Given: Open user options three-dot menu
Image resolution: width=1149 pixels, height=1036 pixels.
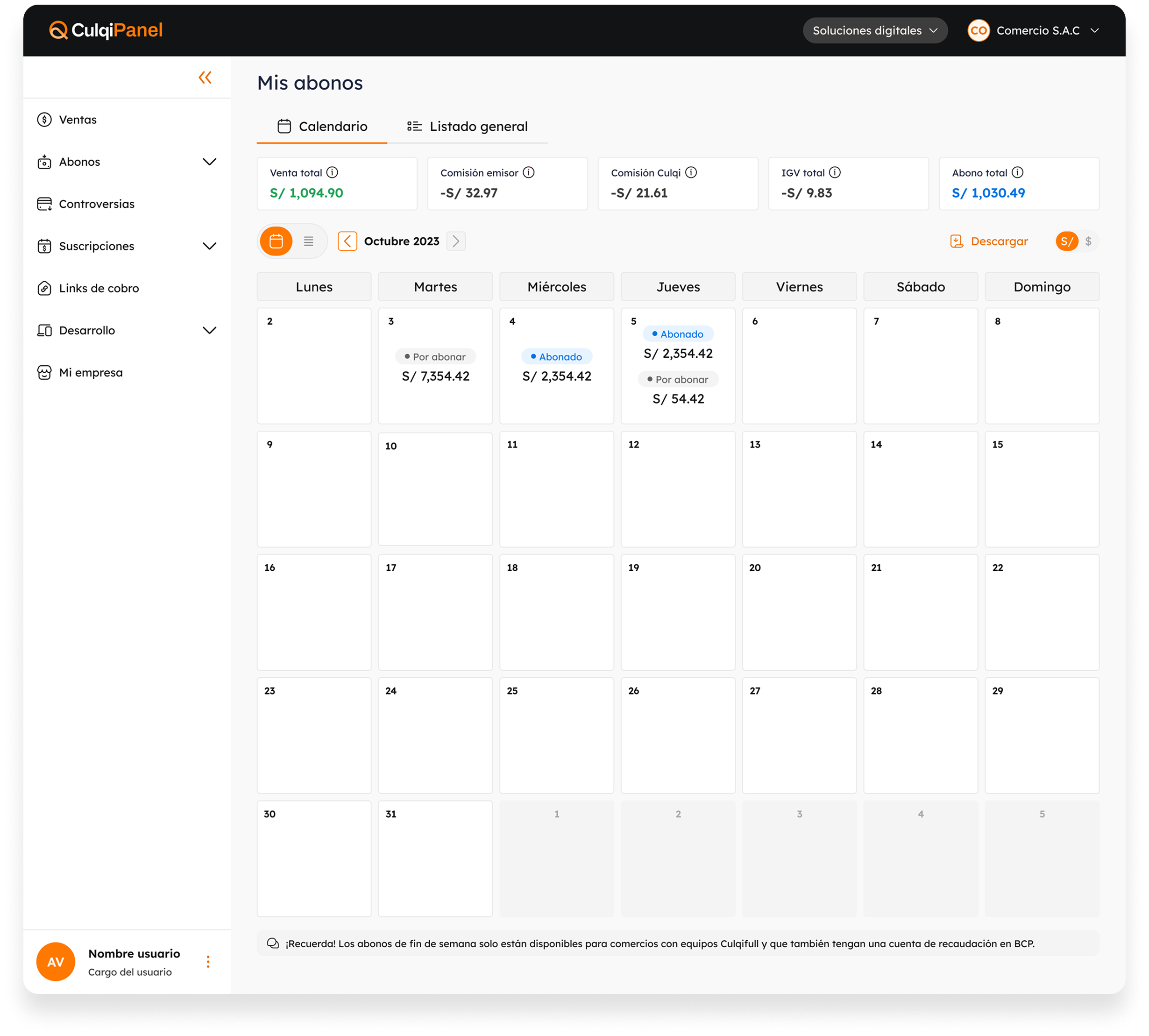Looking at the screenshot, I should [208, 962].
